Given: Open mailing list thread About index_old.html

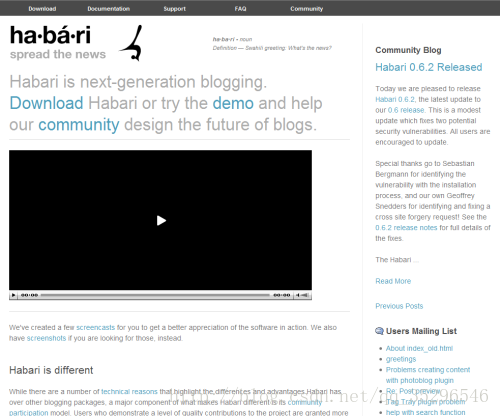Looking at the screenshot, I should click(x=419, y=348).
